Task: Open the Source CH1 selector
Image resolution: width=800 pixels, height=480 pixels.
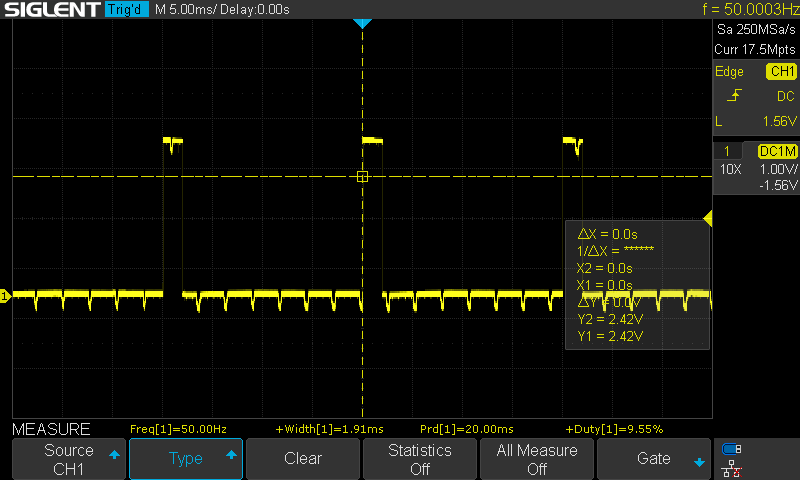Action: (68, 459)
